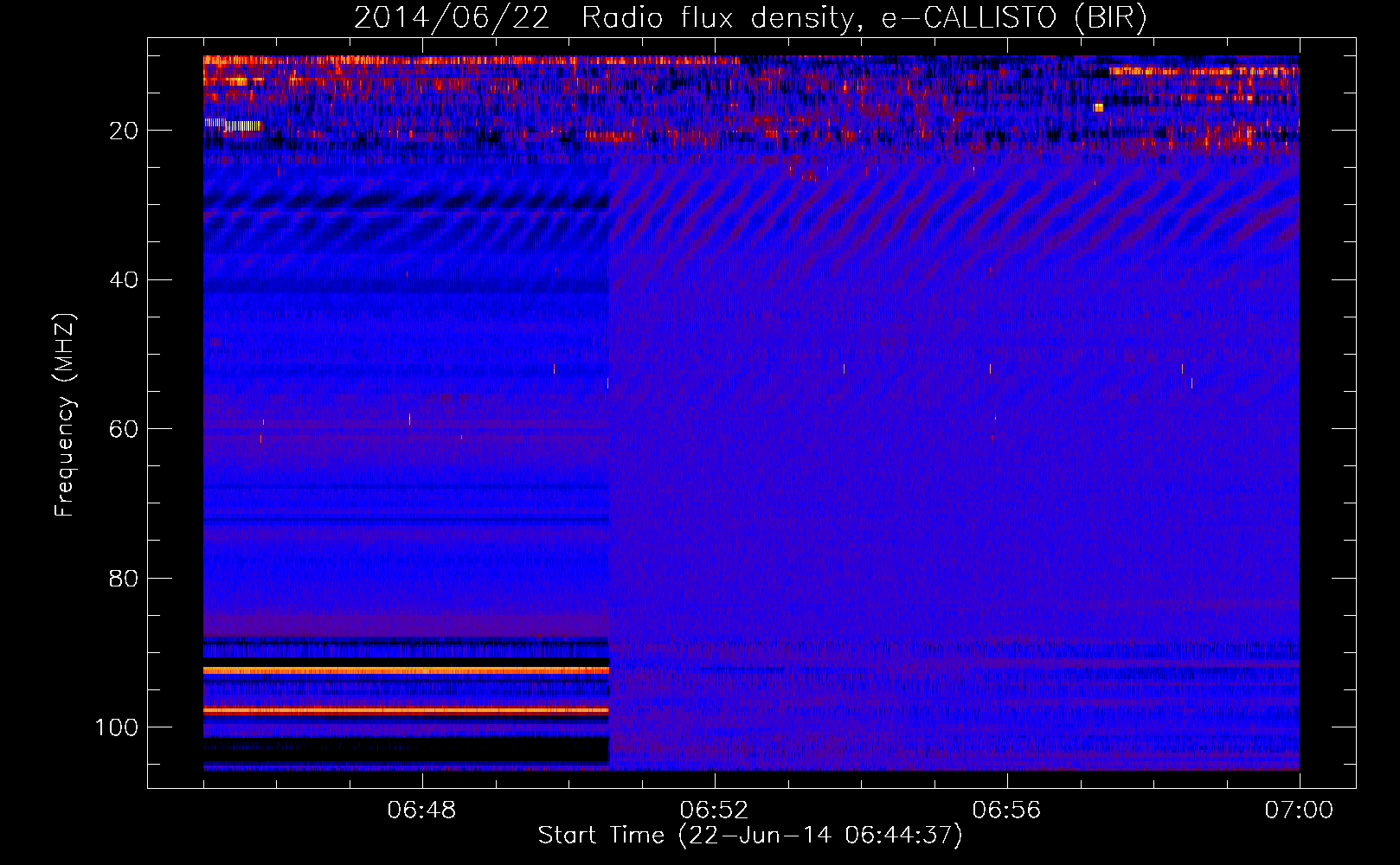
Task: Click the yellow striped burst near 19 MHz
Action: point(232,125)
